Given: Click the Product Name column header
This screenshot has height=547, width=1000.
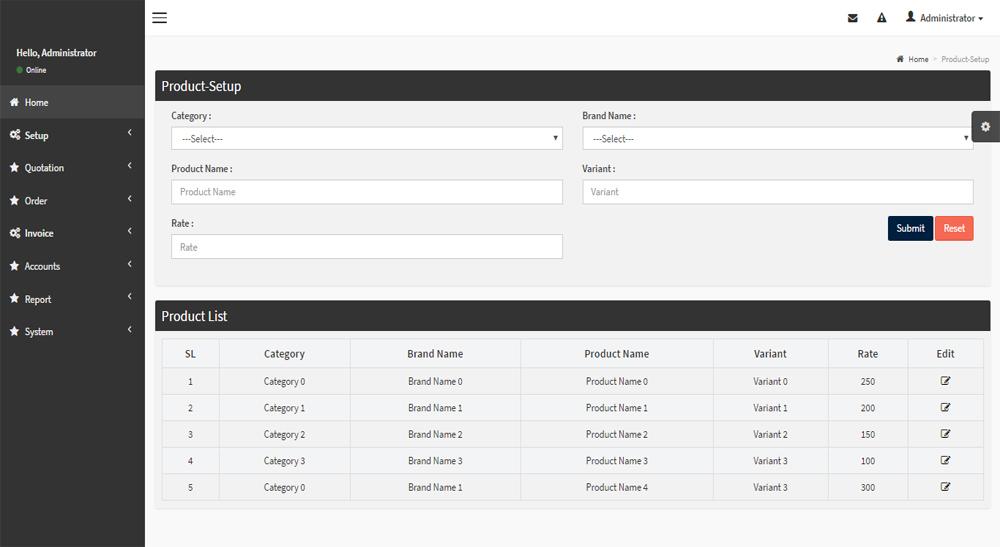Looking at the screenshot, I should click(x=617, y=354).
